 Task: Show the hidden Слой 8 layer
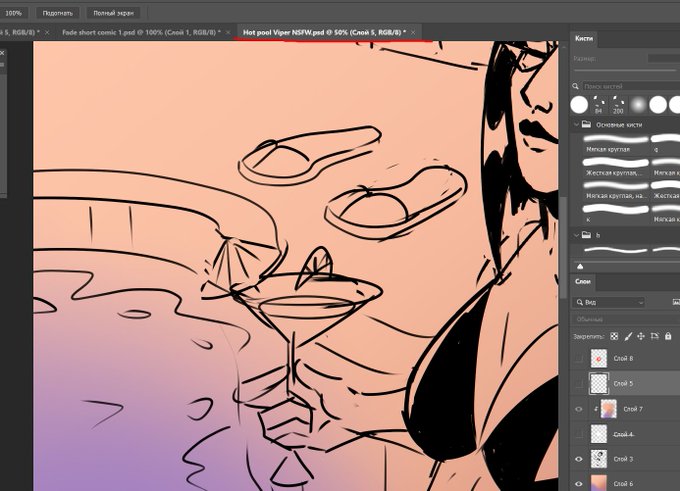pyautogui.click(x=579, y=359)
